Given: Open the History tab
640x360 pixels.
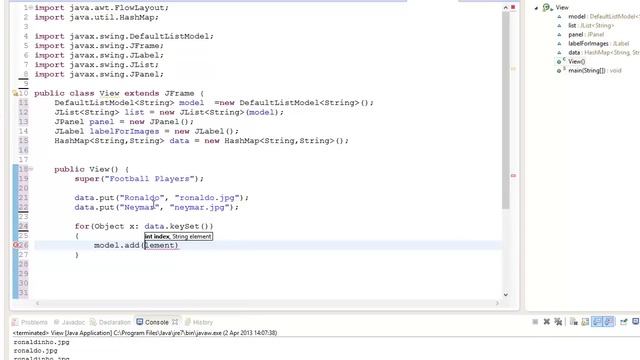Looking at the screenshot, I should 199,322.
